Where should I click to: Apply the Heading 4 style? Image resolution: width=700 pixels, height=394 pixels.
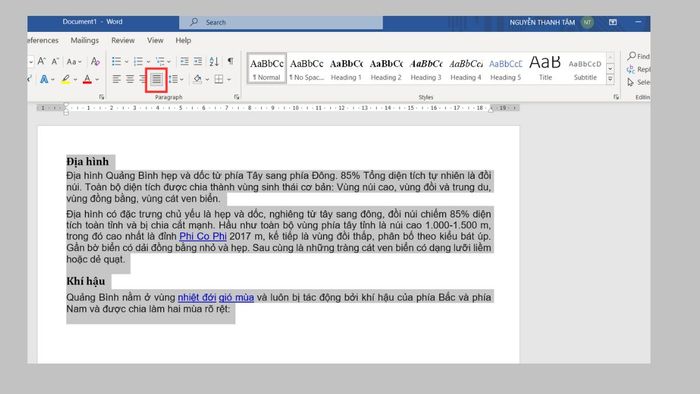click(466, 69)
